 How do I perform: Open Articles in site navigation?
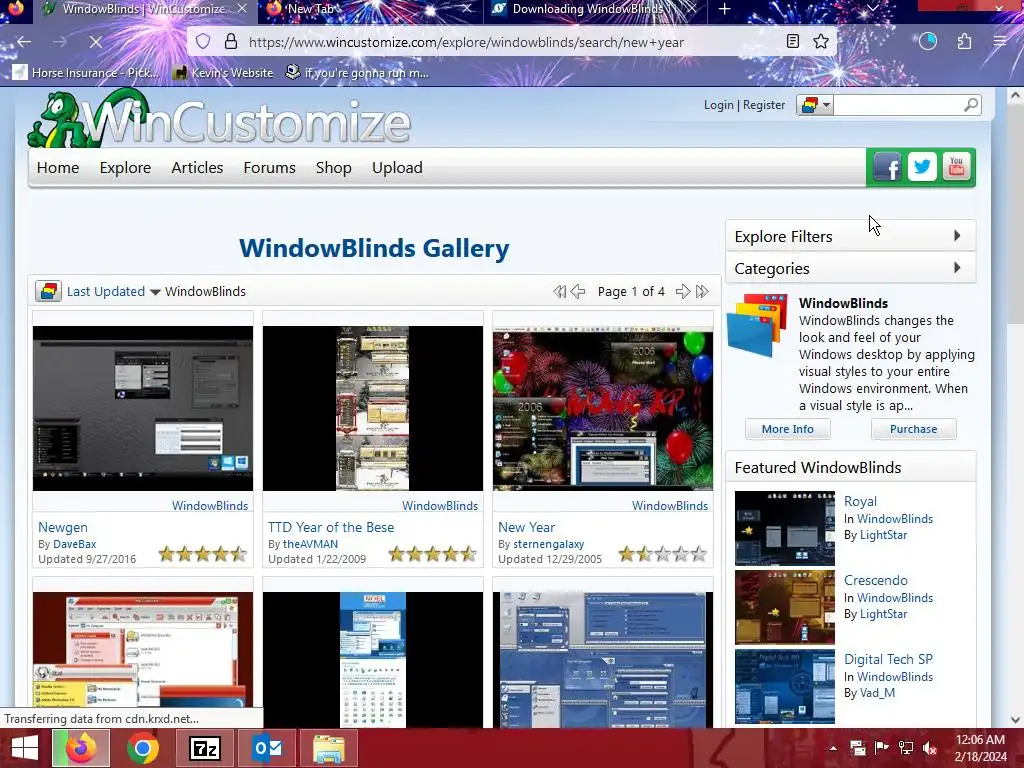[197, 168]
